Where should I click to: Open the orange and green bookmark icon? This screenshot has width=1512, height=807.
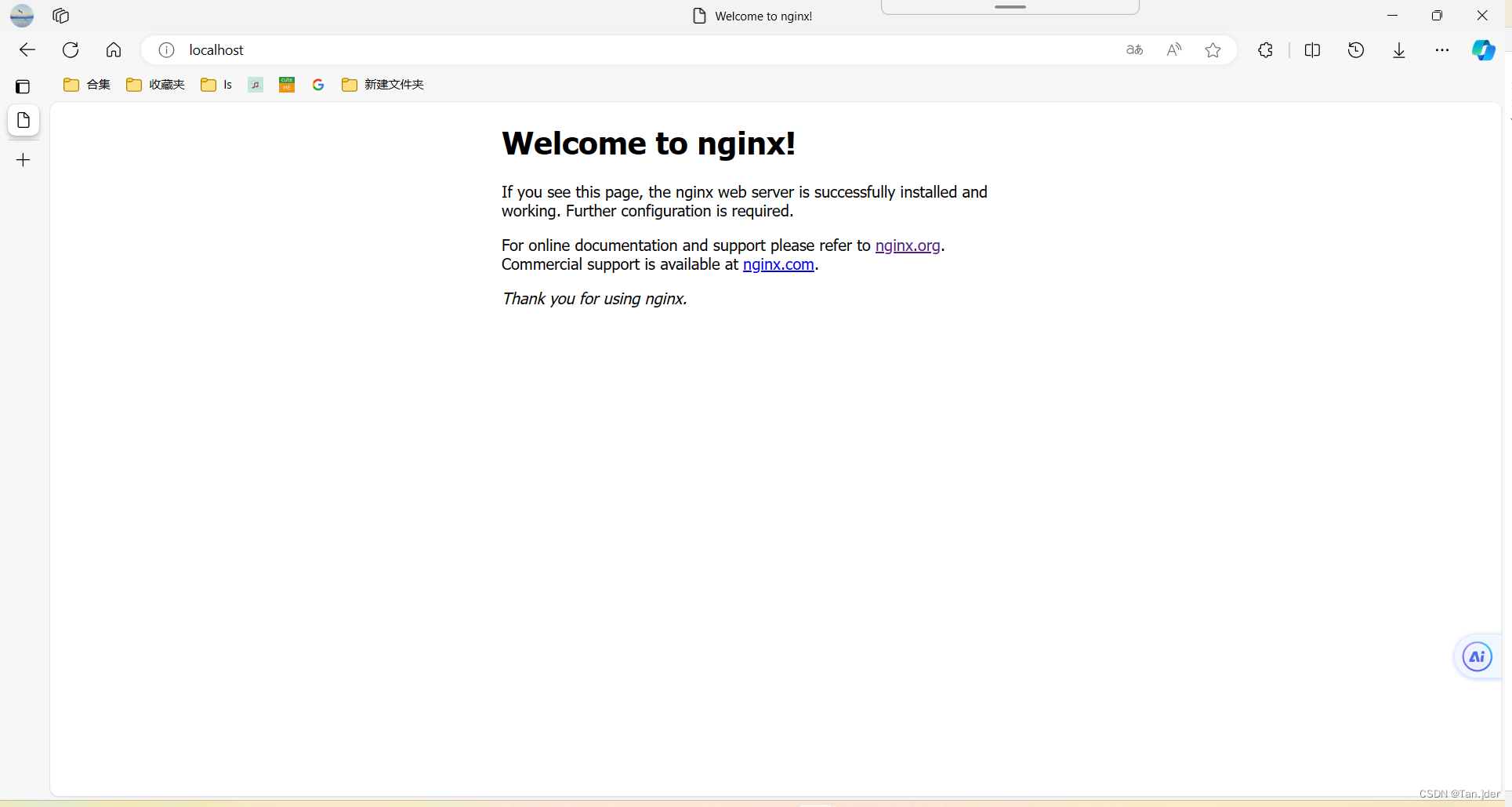pyautogui.click(x=287, y=85)
